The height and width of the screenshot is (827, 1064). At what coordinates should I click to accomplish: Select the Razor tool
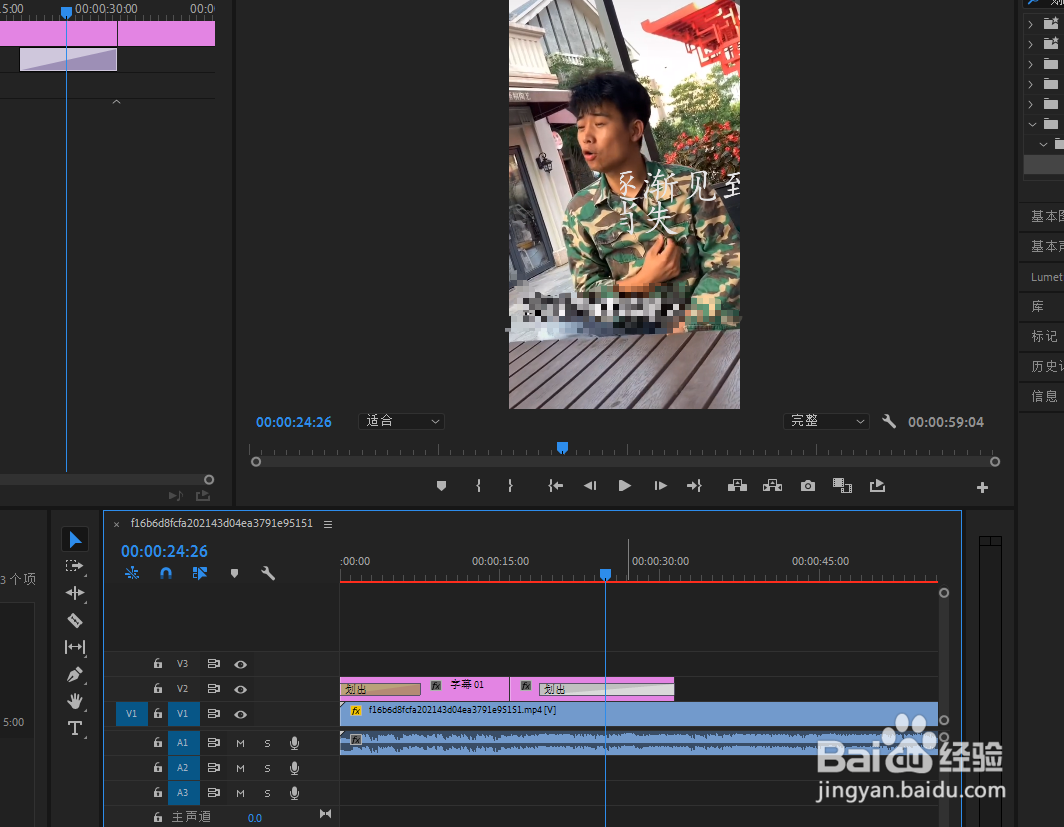click(75, 620)
